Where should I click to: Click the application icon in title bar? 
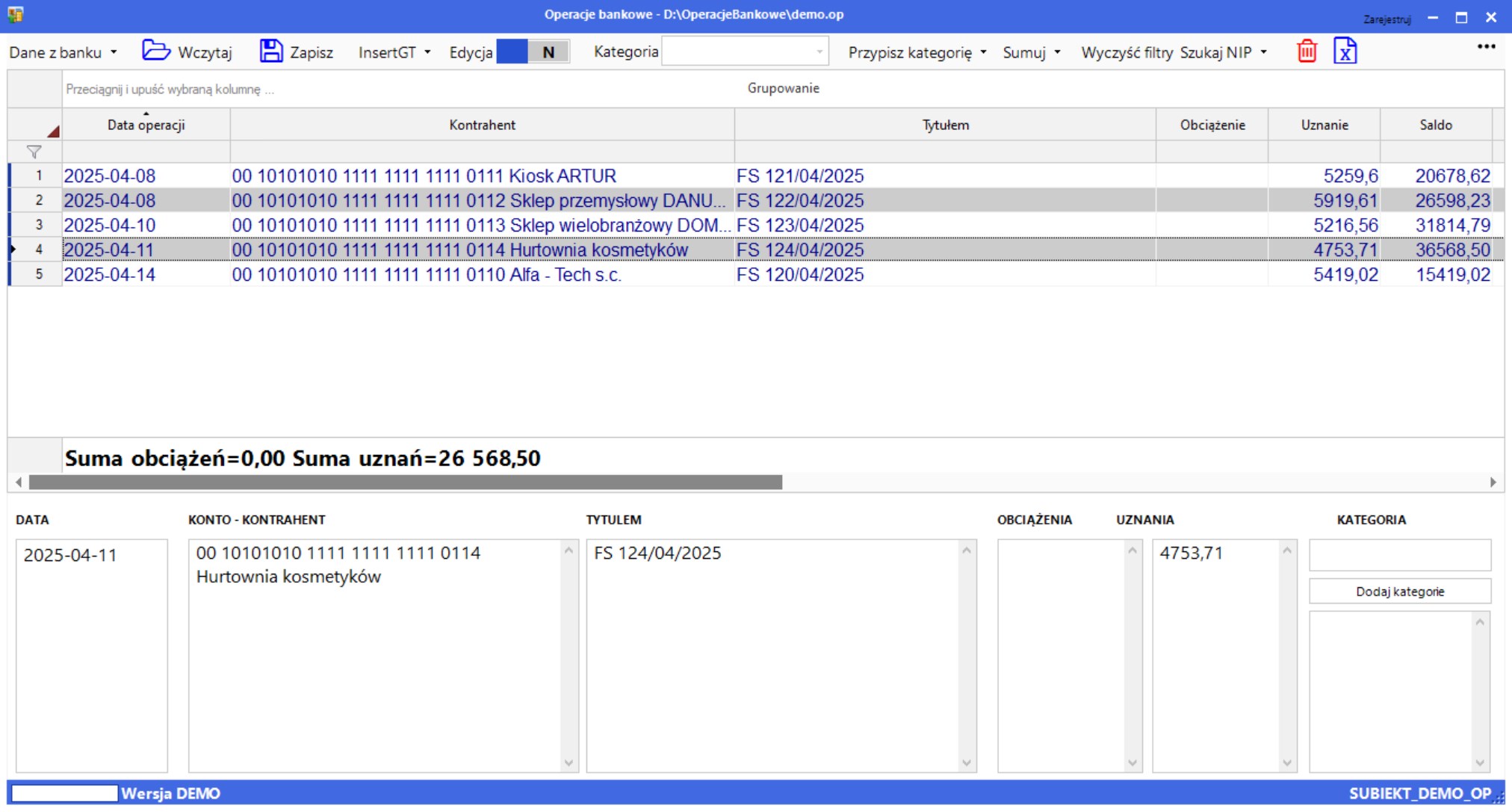coord(16,14)
